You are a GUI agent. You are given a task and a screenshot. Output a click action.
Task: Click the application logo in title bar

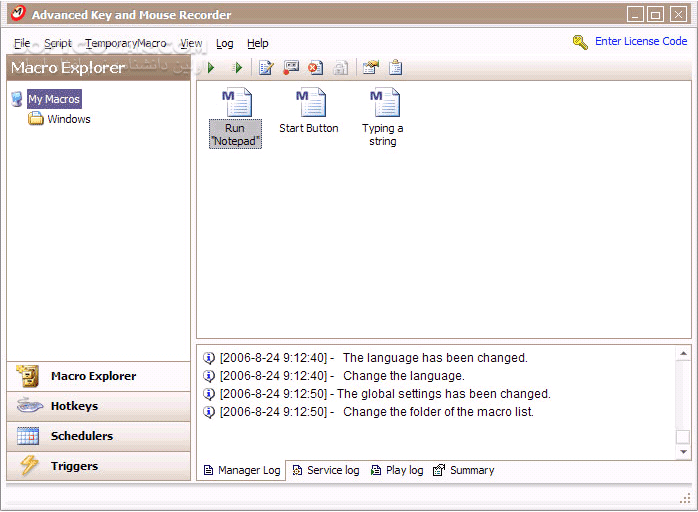click(x=18, y=13)
